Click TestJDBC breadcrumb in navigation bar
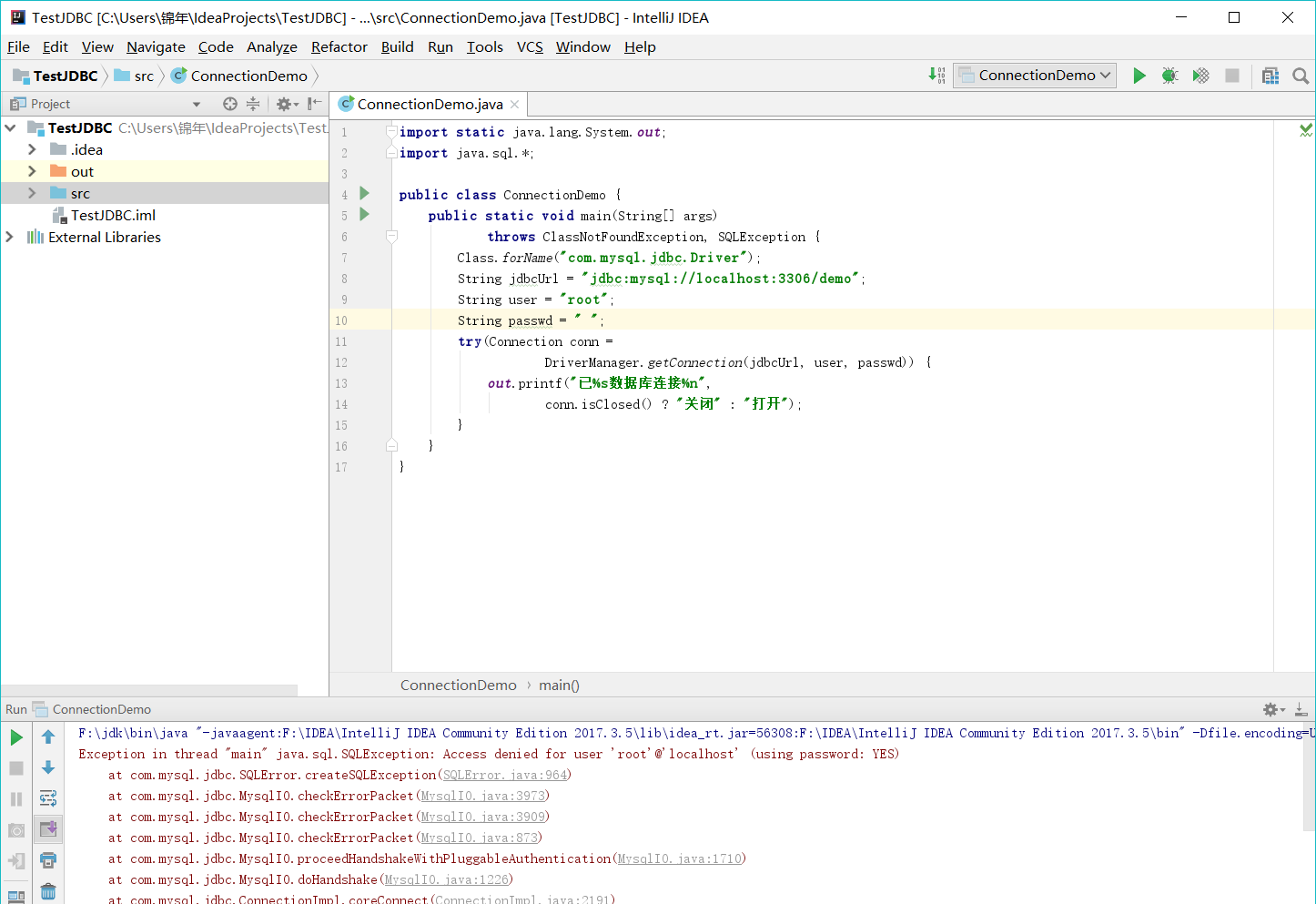The width and height of the screenshot is (1316, 904). click(x=56, y=76)
